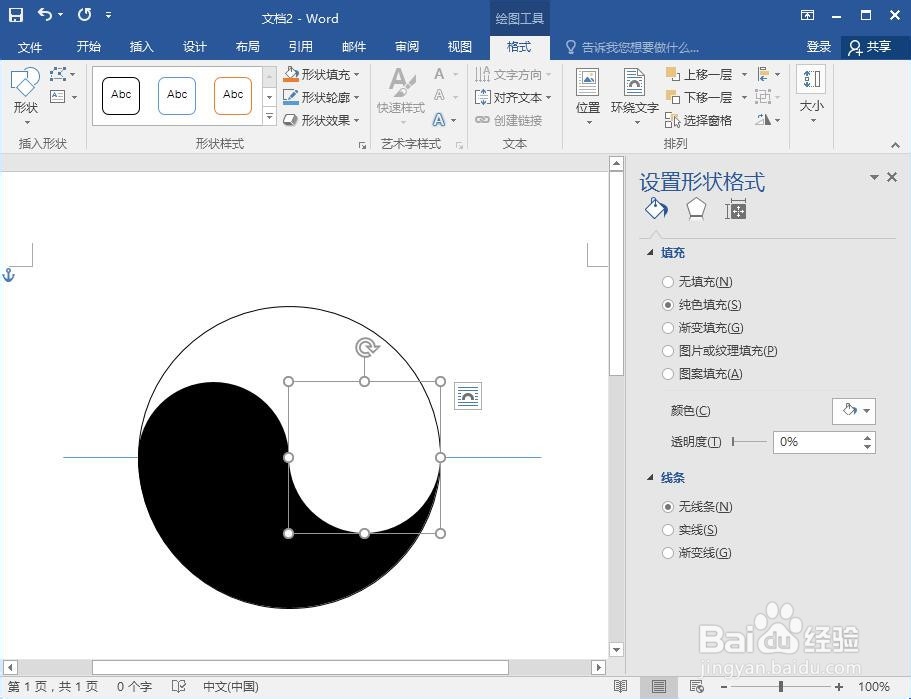Open Shape Outline (形状轮廓) options
This screenshot has width=911, height=699.
click(321, 96)
